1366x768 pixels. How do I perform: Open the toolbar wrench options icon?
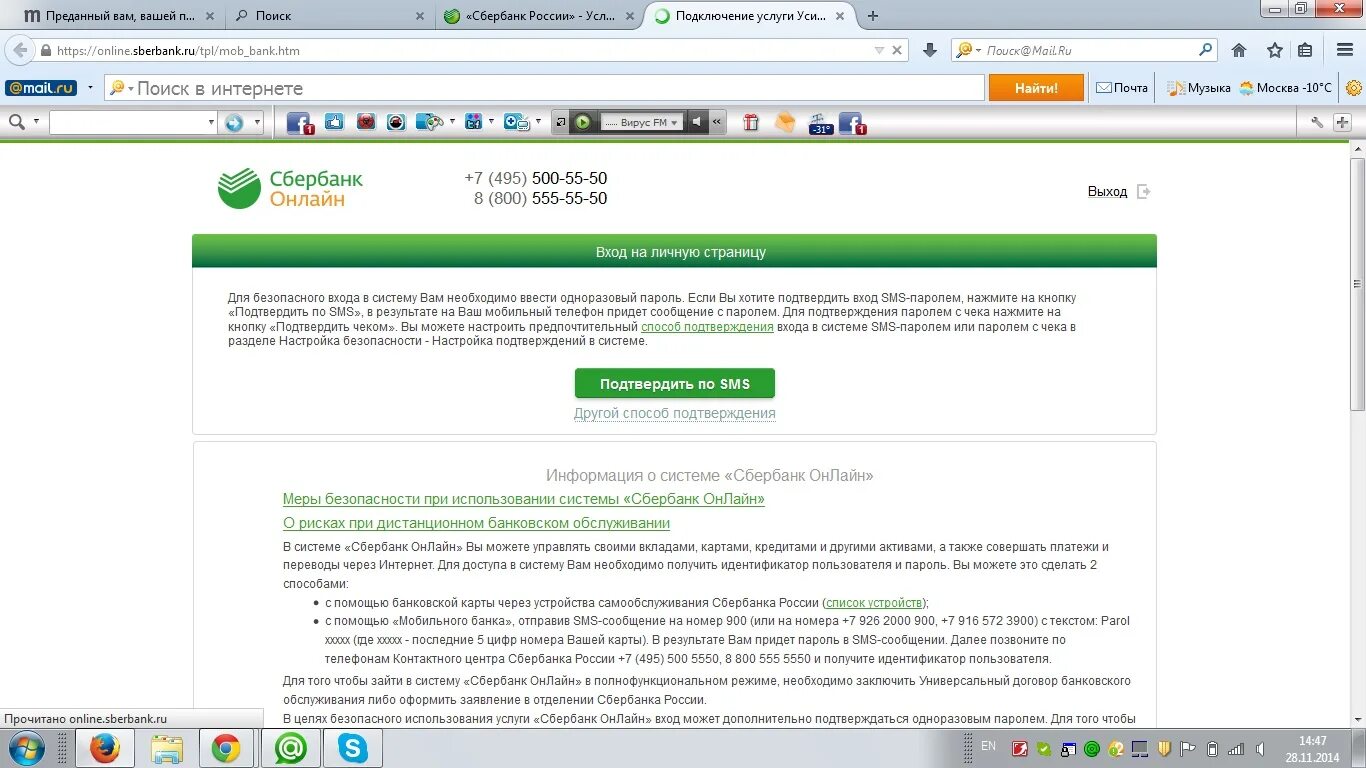click(1317, 122)
